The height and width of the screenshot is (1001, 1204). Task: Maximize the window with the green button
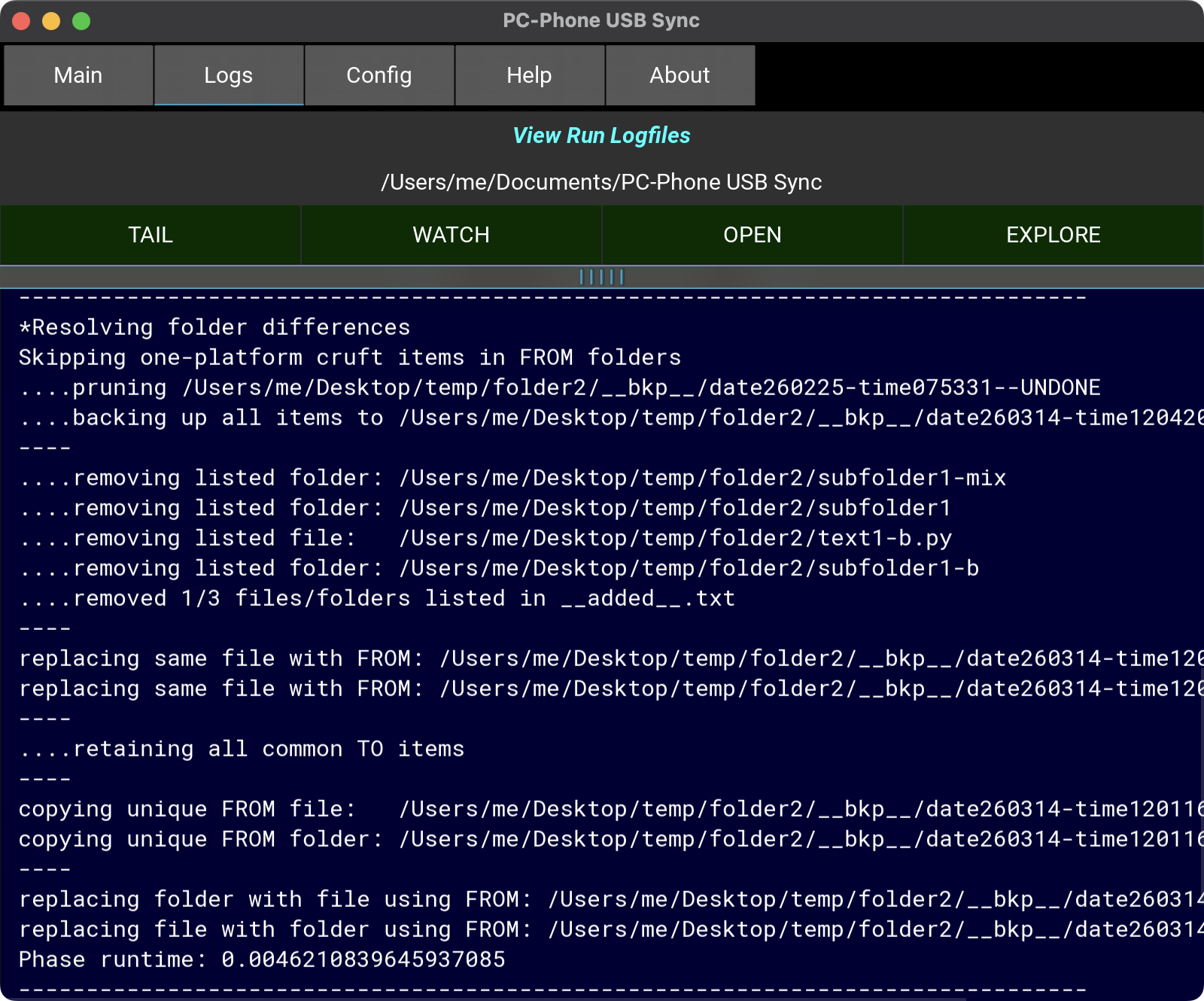pos(81,21)
